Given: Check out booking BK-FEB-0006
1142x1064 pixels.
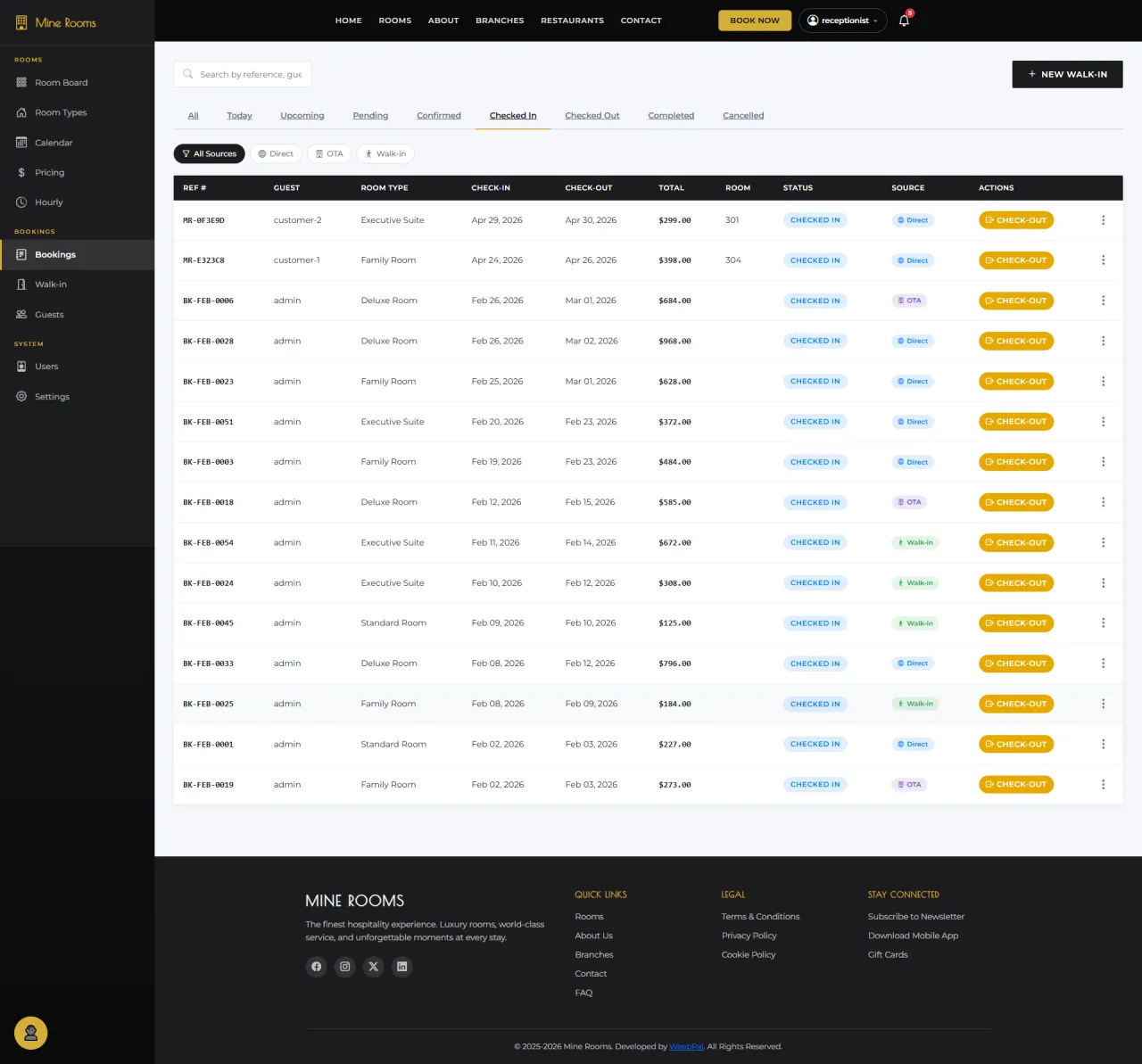Looking at the screenshot, I should [1016, 301].
